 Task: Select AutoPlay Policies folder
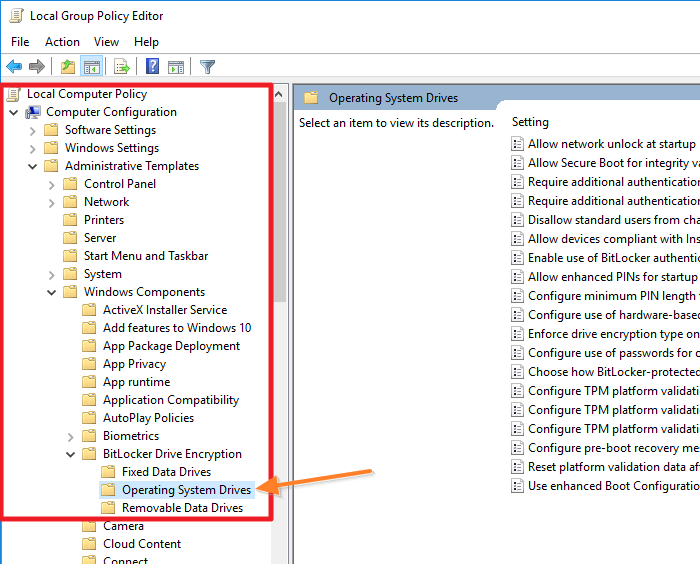click(148, 418)
